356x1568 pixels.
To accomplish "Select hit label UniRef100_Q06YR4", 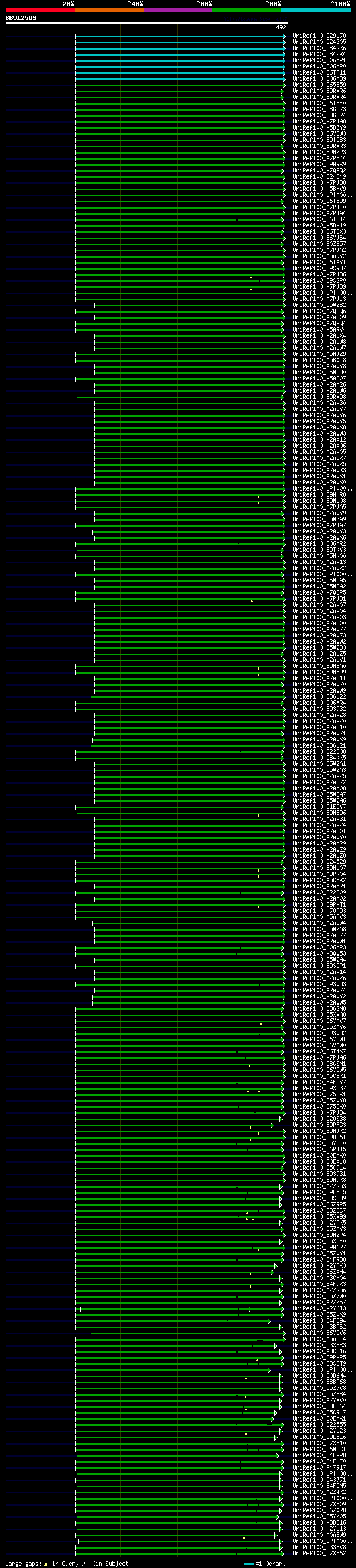I will 319,703.
